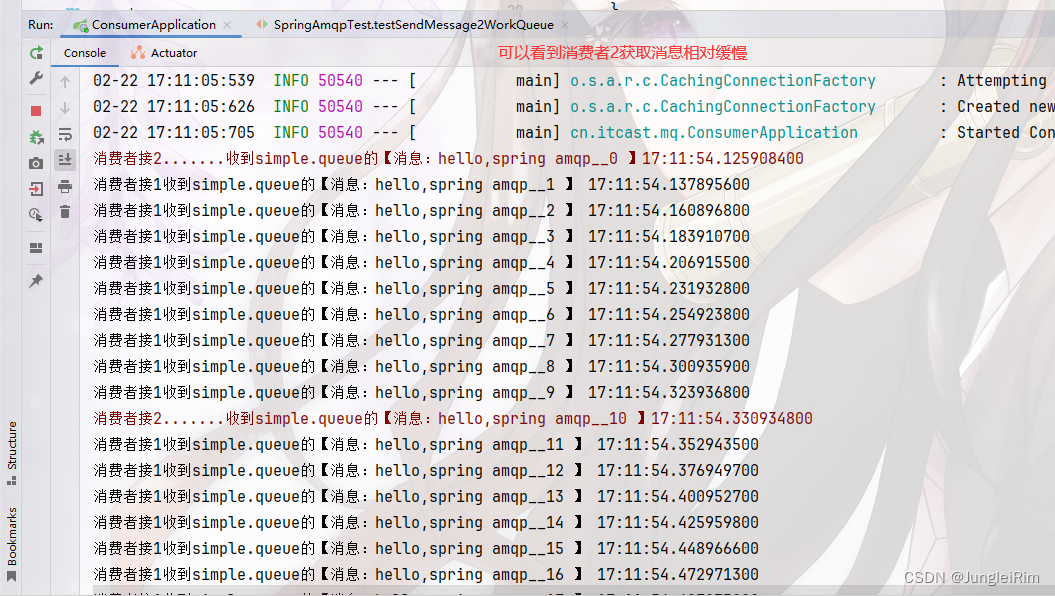Take a thread dump with the camera icon
The image size is (1055, 596).
point(35,162)
